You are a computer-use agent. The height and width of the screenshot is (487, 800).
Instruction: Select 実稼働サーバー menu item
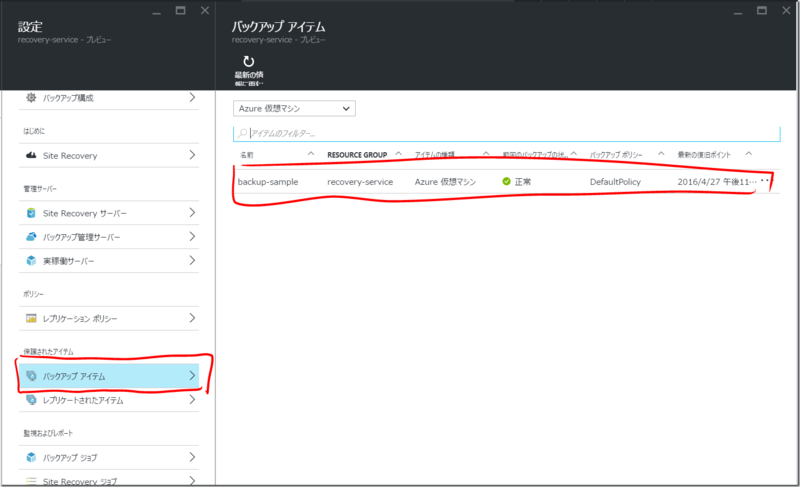point(109,261)
